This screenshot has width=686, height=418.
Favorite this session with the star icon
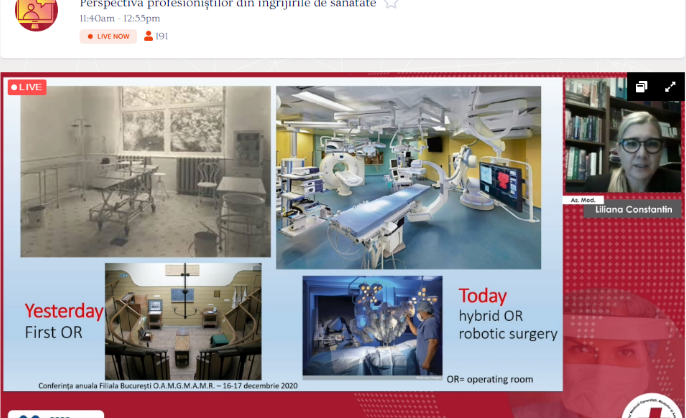pos(391,4)
